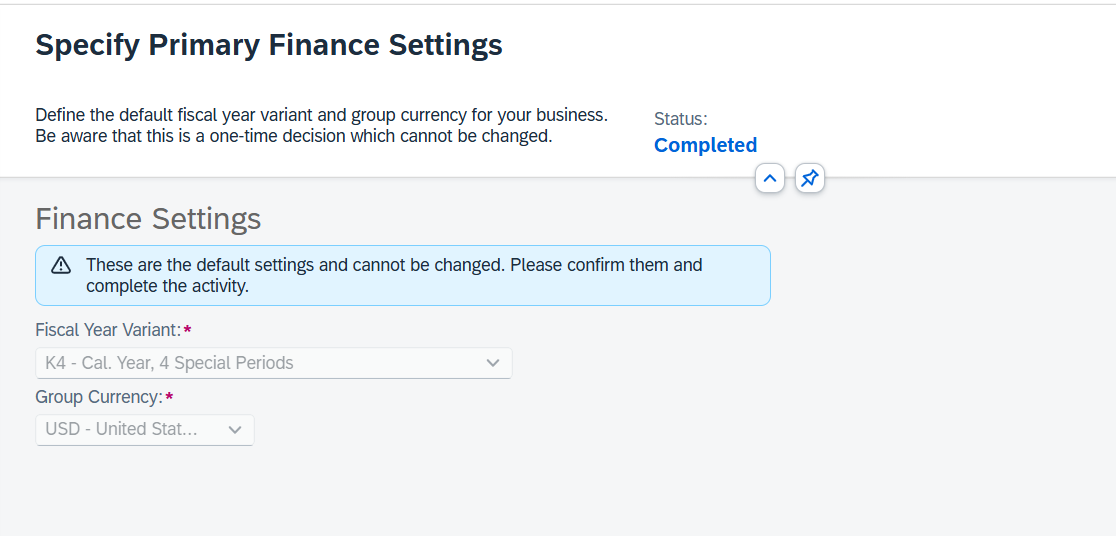Click 'K4 - Cal. Year, 4 Special Periods' value
The image size is (1116, 536).
(169, 363)
